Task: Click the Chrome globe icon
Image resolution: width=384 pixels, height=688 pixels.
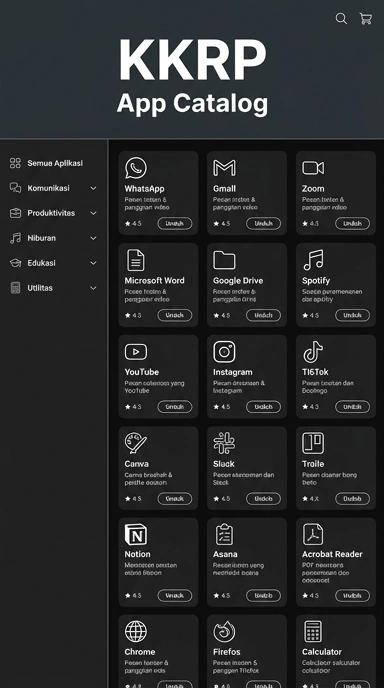Action: 136,631
